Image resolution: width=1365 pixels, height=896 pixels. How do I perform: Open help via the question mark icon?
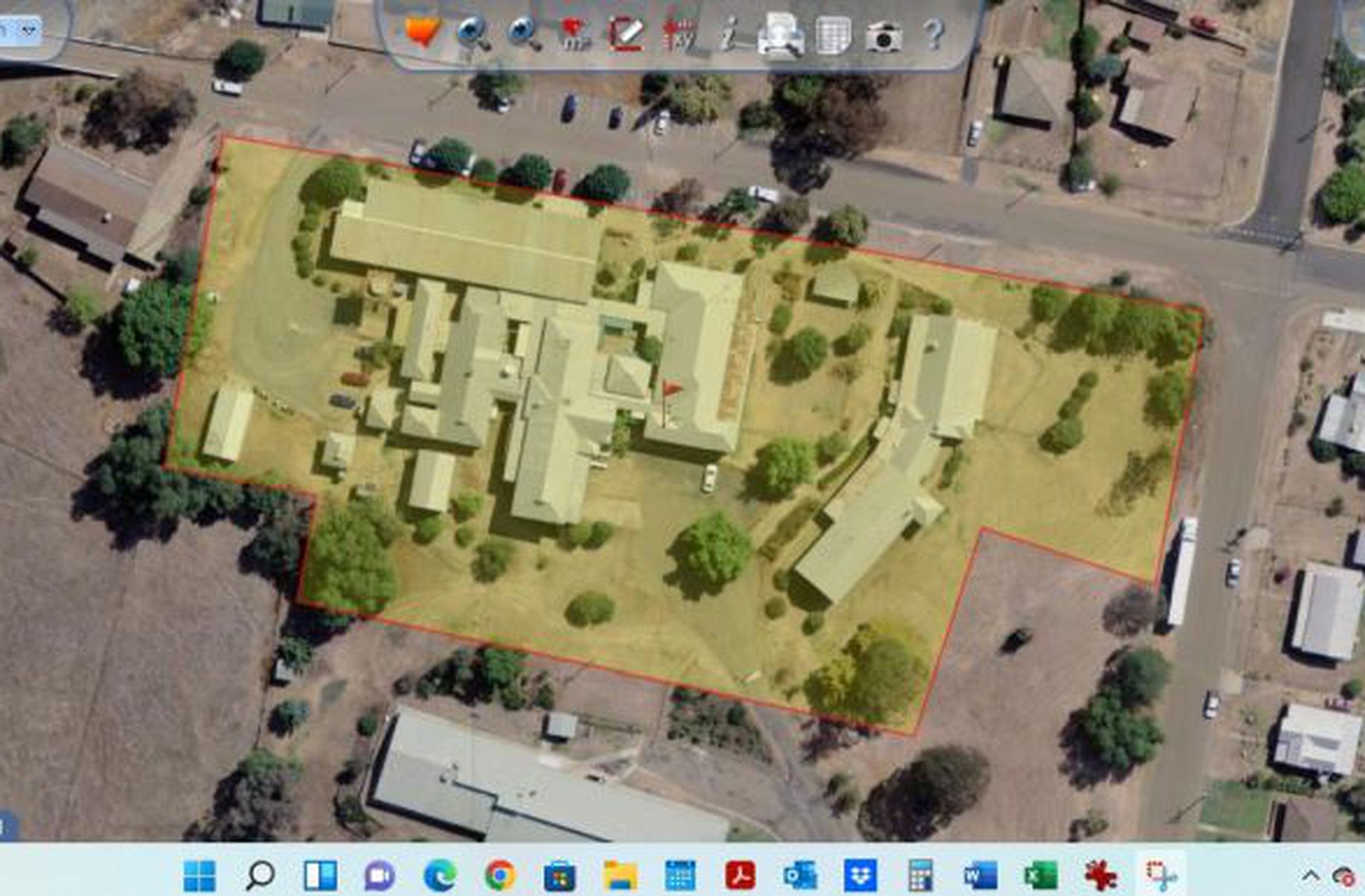(933, 34)
